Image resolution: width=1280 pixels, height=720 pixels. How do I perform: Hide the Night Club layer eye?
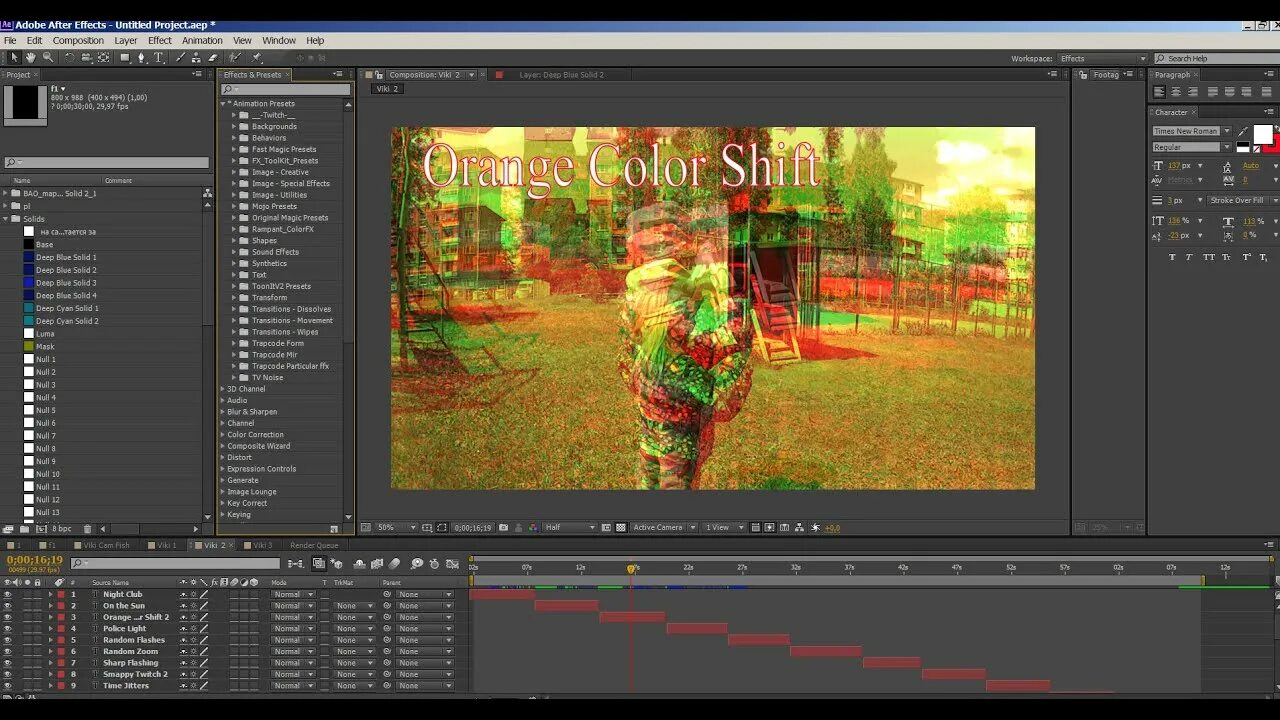7,594
